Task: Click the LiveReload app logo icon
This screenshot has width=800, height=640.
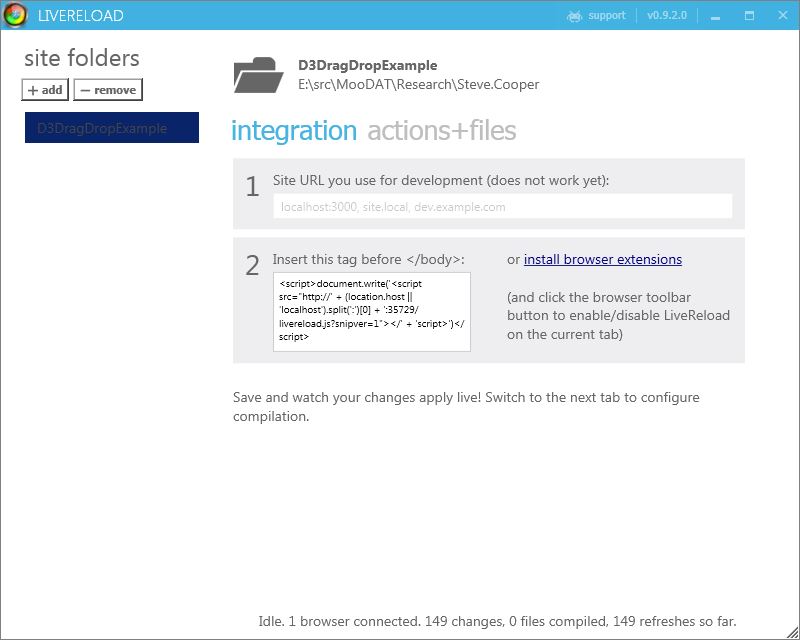Action: click(x=15, y=16)
